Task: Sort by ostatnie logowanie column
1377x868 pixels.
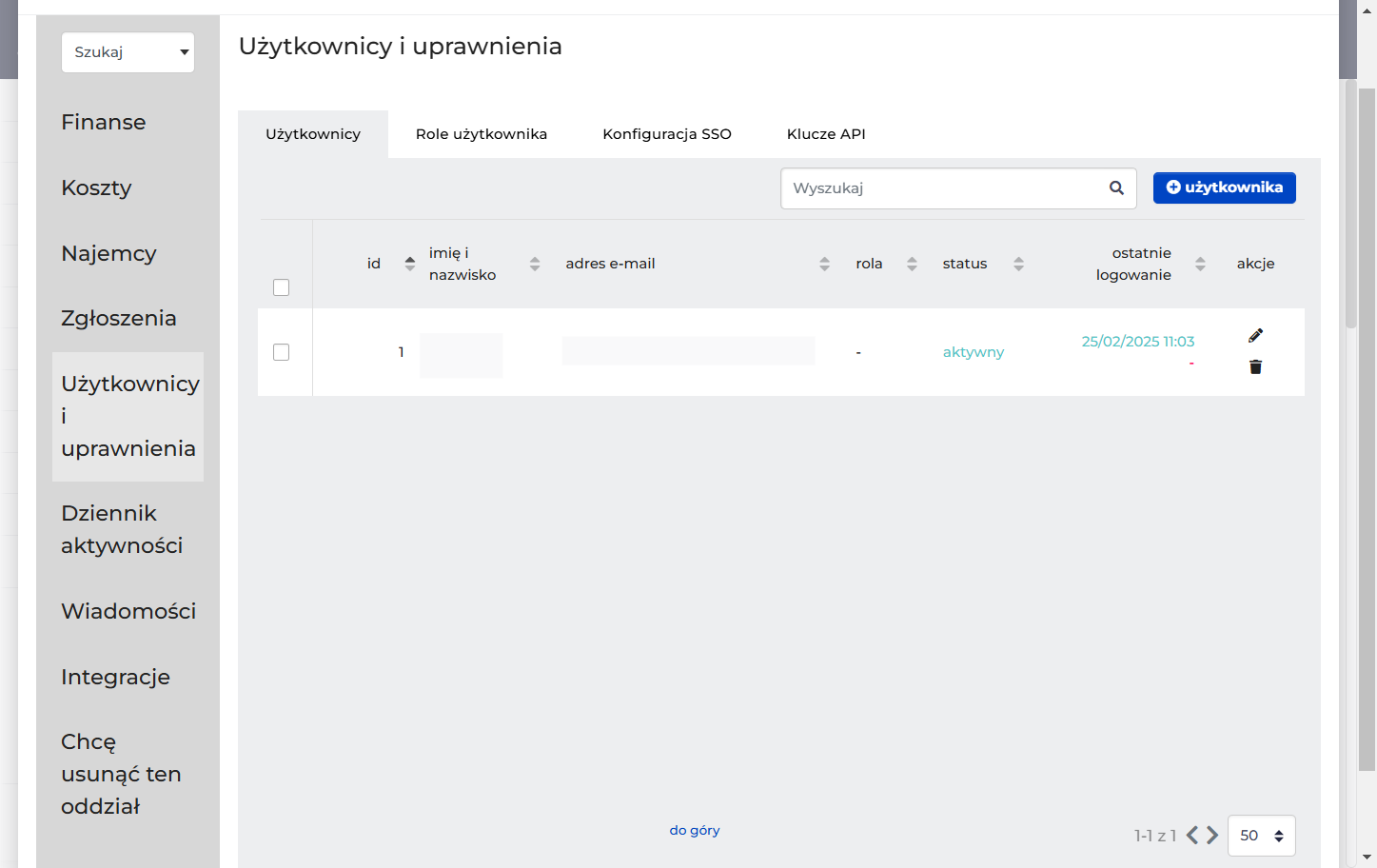Action: point(1200,264)
